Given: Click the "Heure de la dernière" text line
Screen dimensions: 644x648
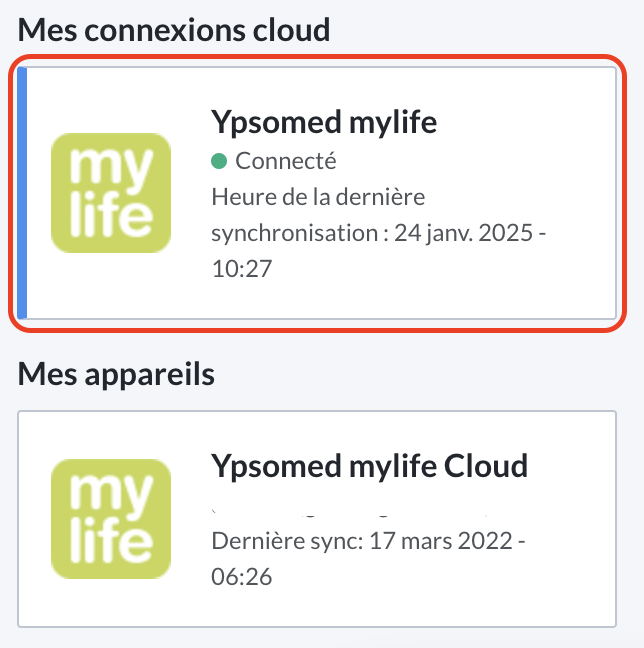Looking at the screenshot, I should (318, 197).
